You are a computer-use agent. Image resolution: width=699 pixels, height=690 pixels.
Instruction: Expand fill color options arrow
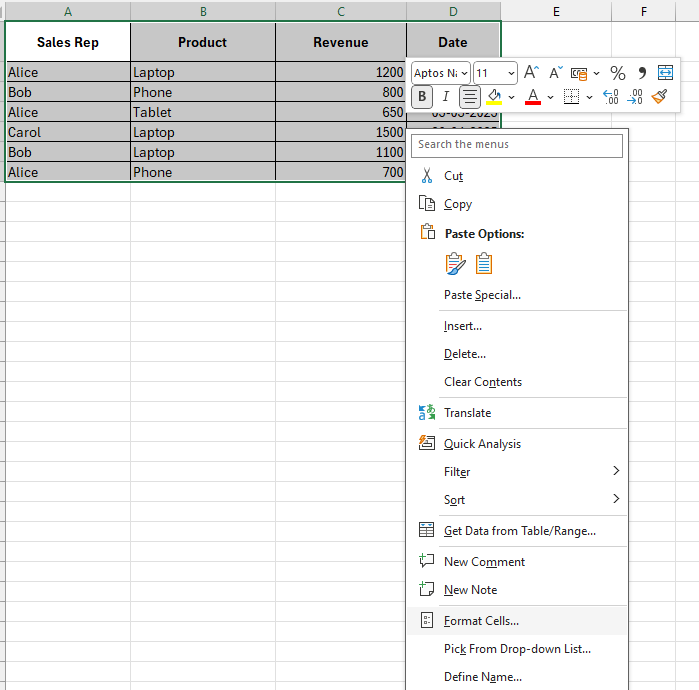pos(511,97)
